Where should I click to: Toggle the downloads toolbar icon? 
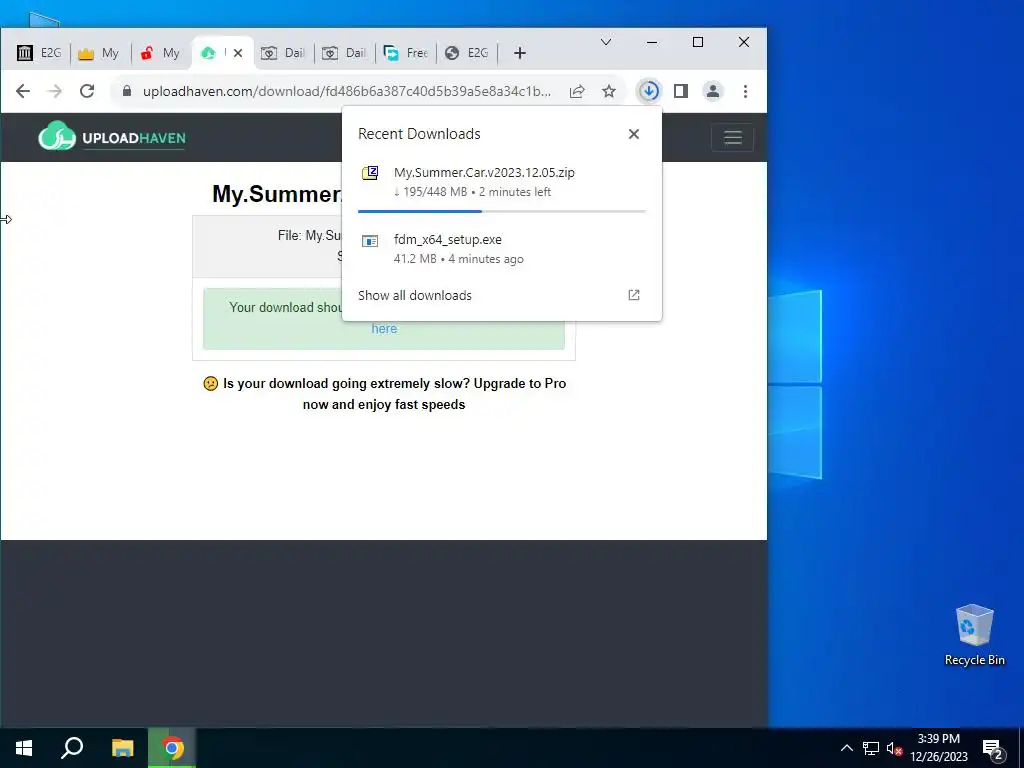tap(648, 91)
